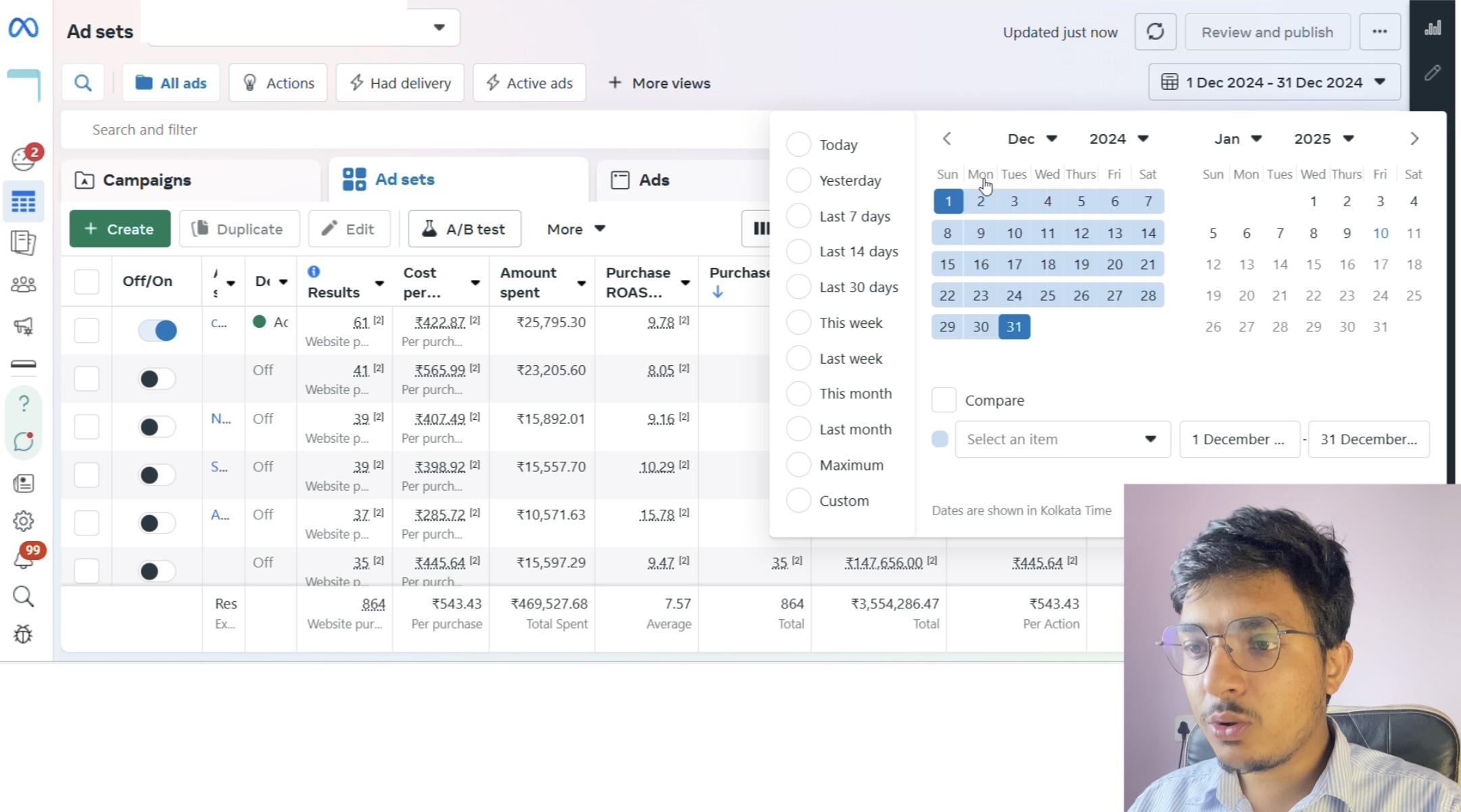1461x812 pixels.
Task: Click the refresh data icon
Action: click(x=1155, y=32)
